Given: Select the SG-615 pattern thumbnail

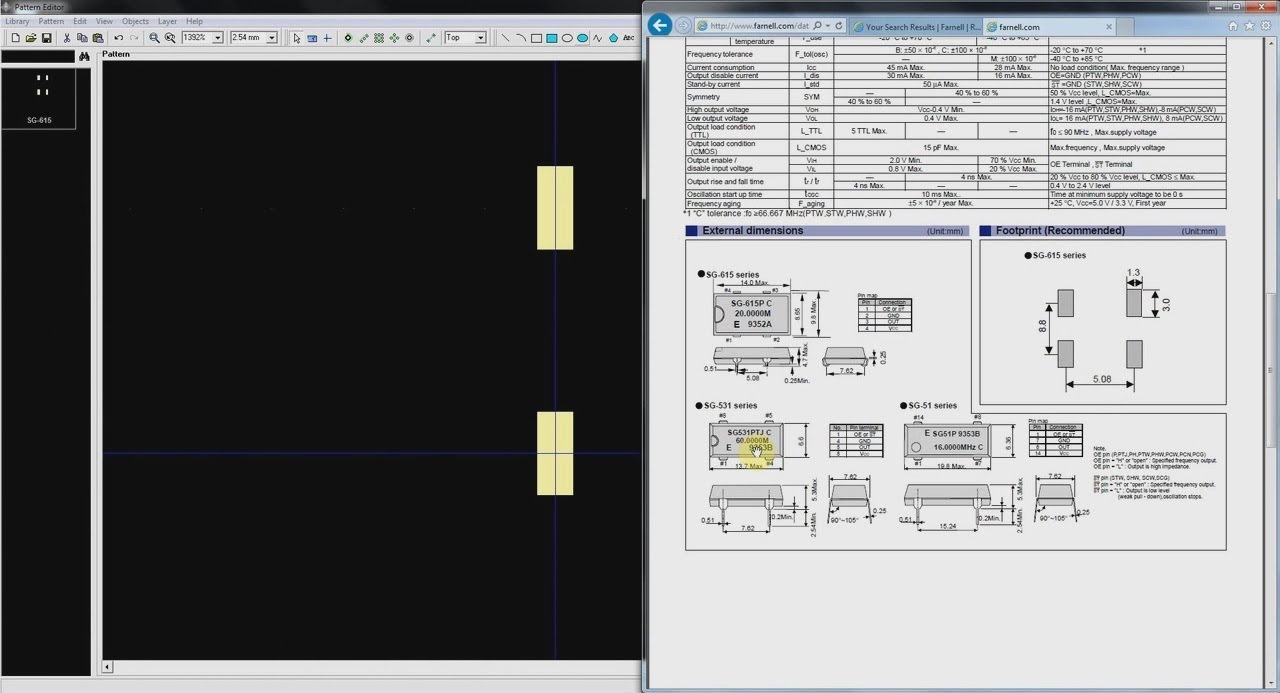Looking at the screenshot, I should tap(40, 97).
